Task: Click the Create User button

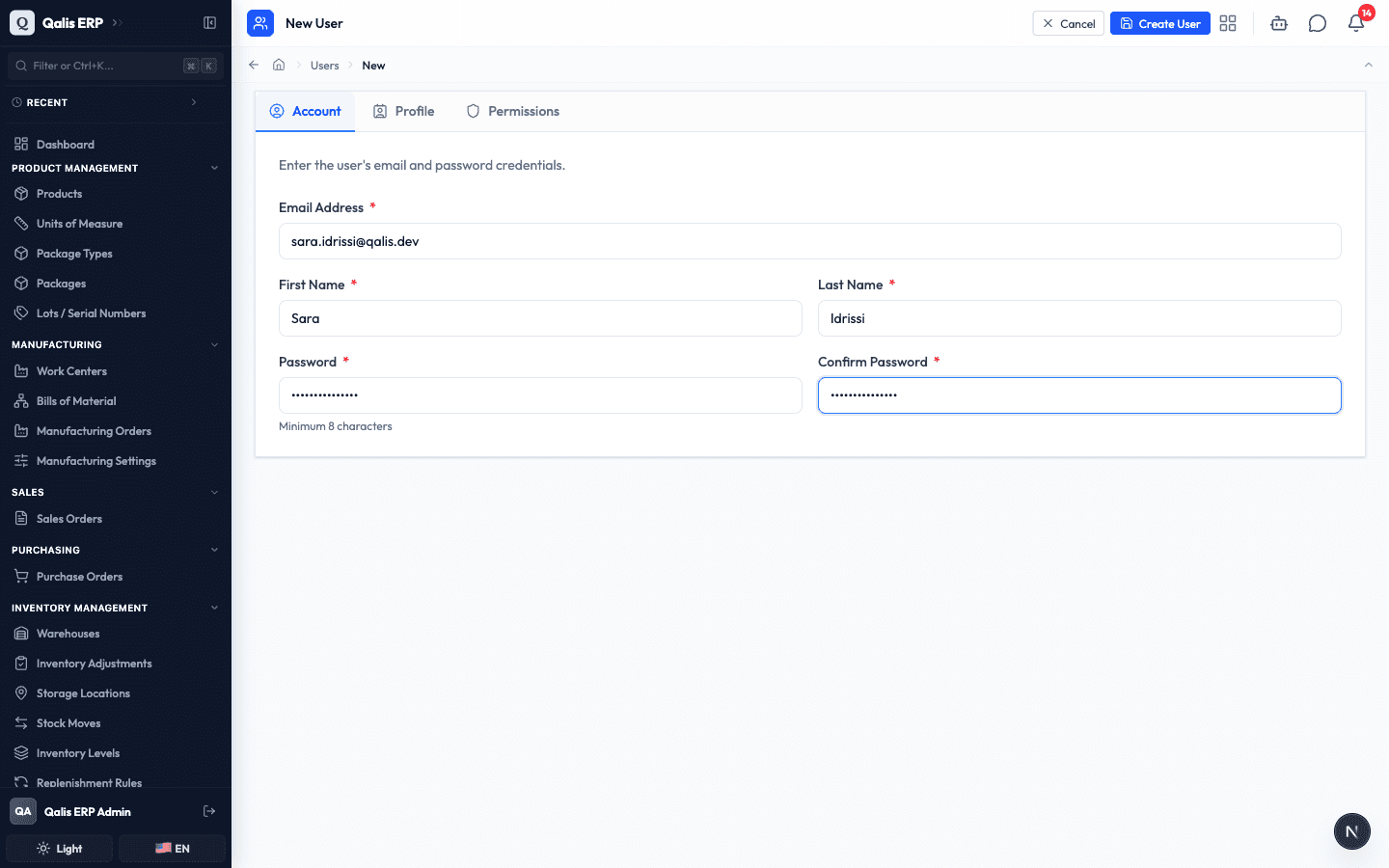Action: 1159,23
